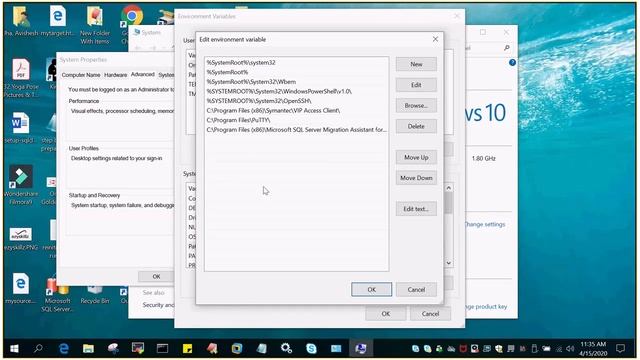640x360 pixels.
Task: Select the C:\Program Files\PuTTY path entry
Action: (297, 120)
